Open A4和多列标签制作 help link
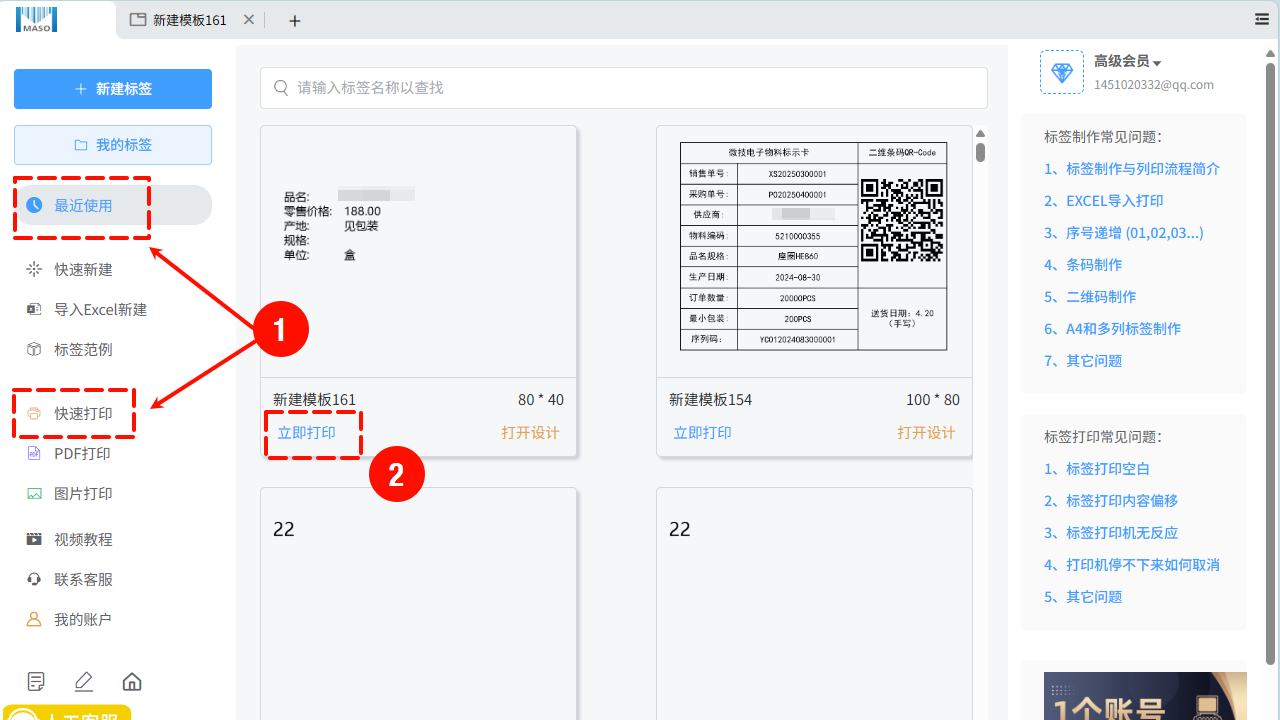This screenshot has height=720, width=1280. [x=1113, y=329]
